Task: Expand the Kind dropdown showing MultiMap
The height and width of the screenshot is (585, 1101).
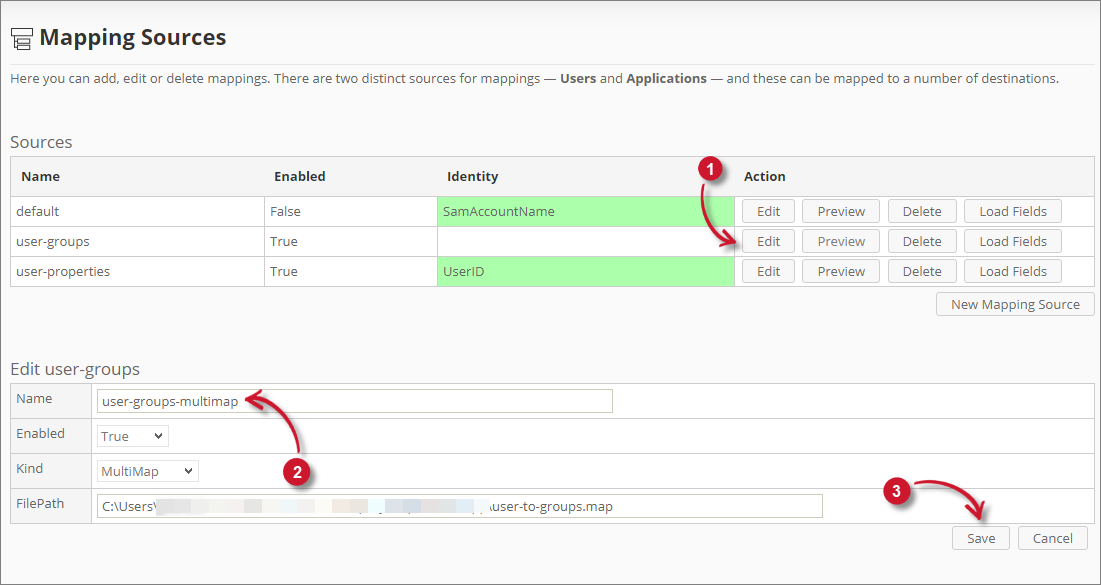Action: coord(148,471)
